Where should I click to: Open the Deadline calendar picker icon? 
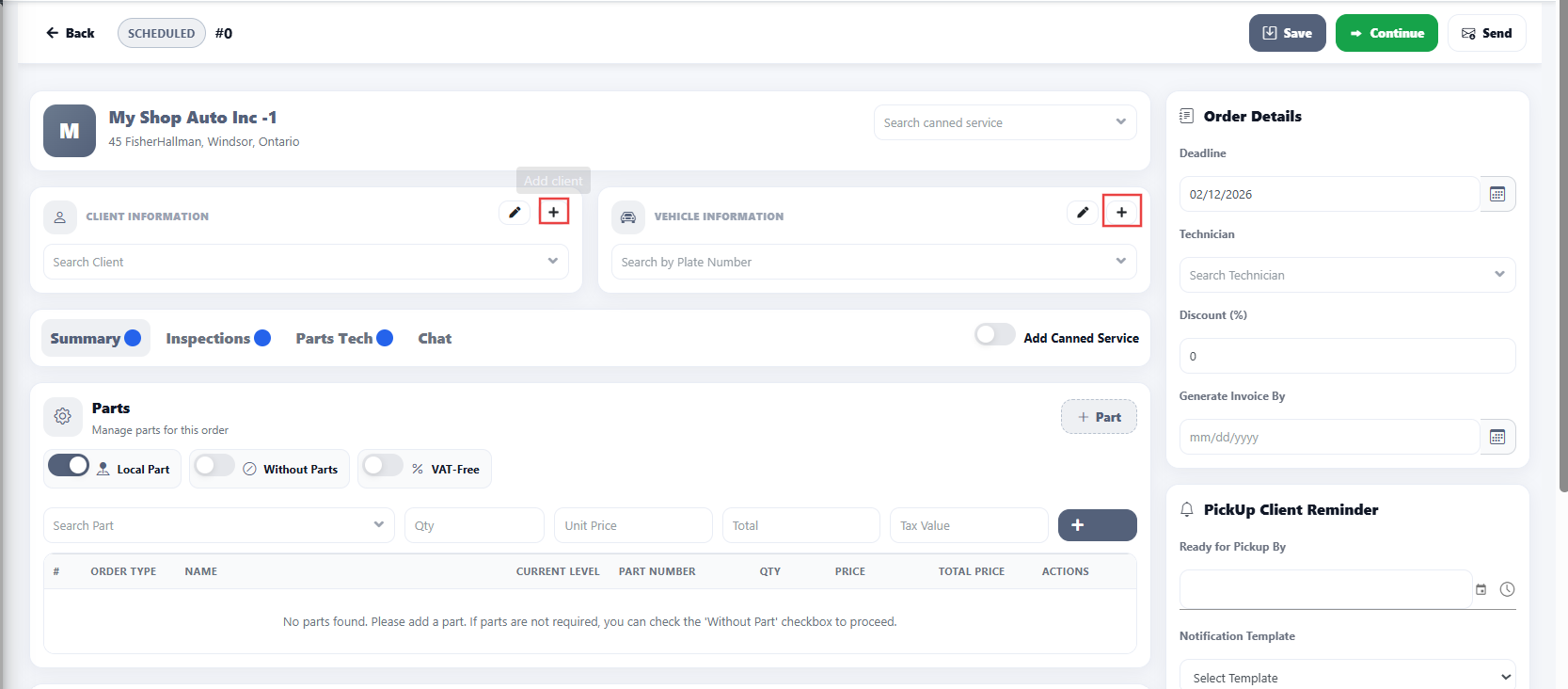pyautogui.click(x=1497, y=194)
